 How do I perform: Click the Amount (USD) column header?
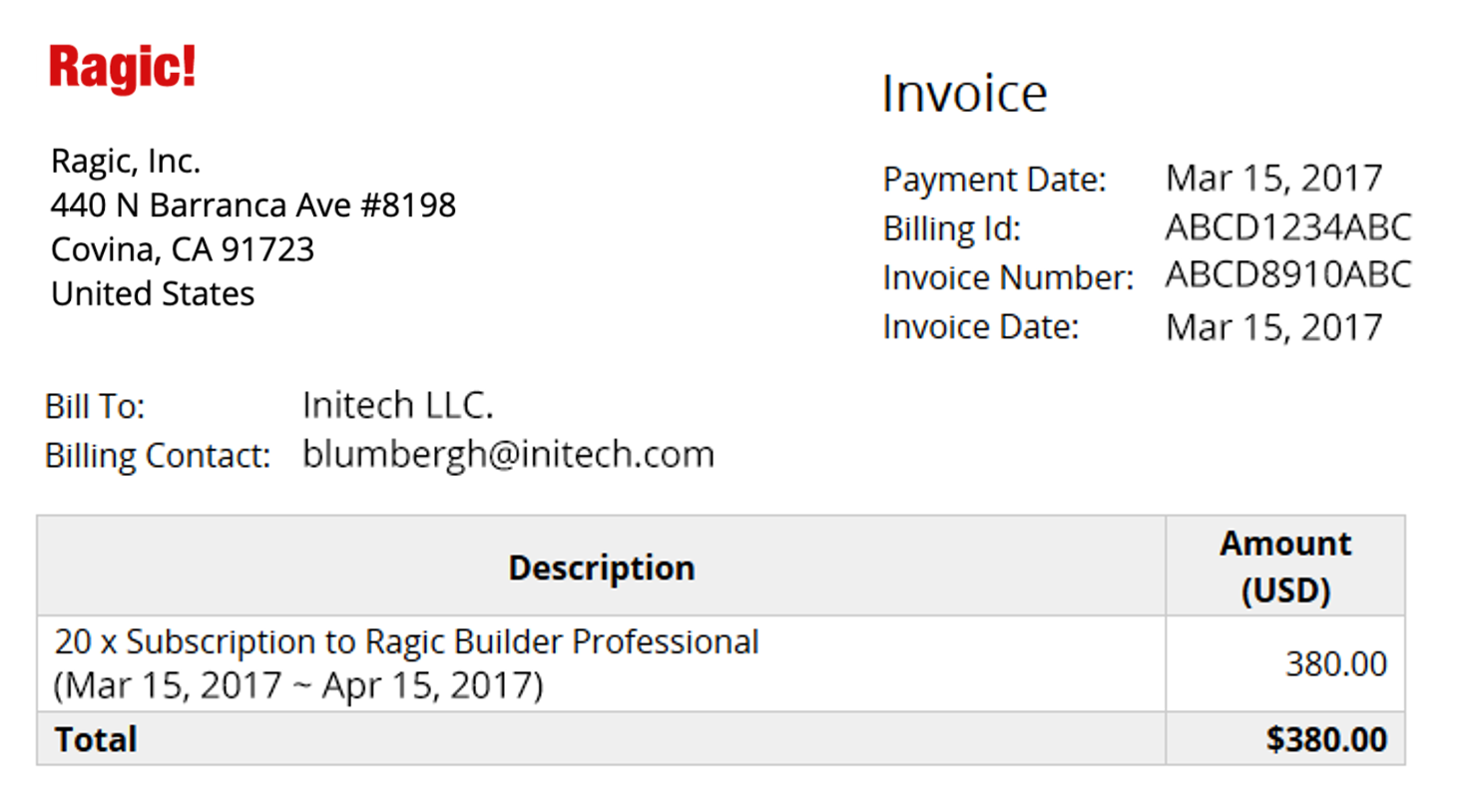coord(1285,567)
